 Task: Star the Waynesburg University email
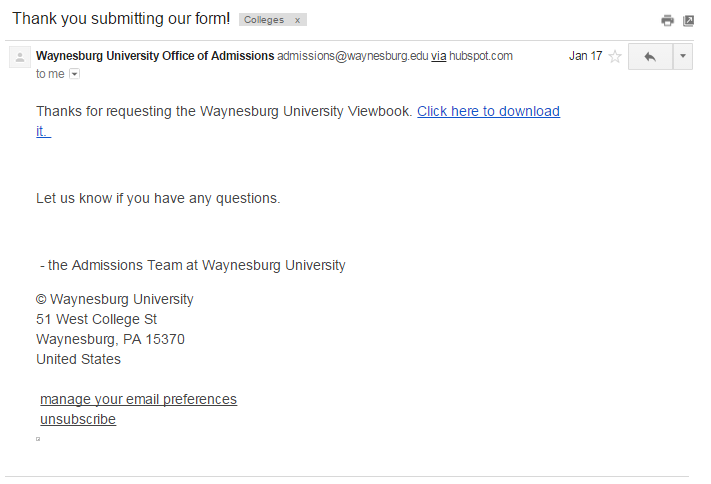coord(615,57)
